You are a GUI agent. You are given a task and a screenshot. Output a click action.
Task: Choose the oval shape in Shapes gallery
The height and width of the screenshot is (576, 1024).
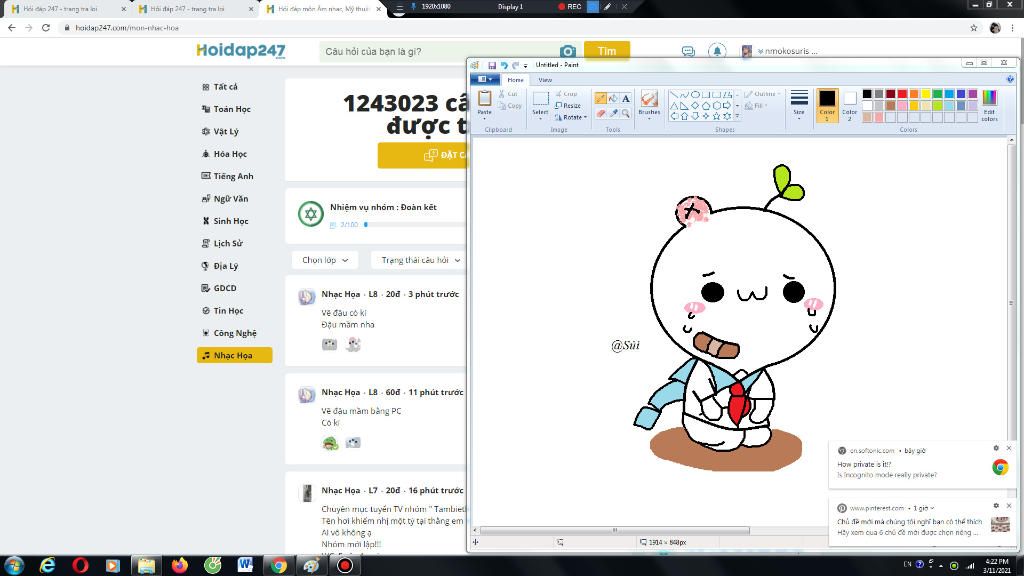click(x=696, y=95)
